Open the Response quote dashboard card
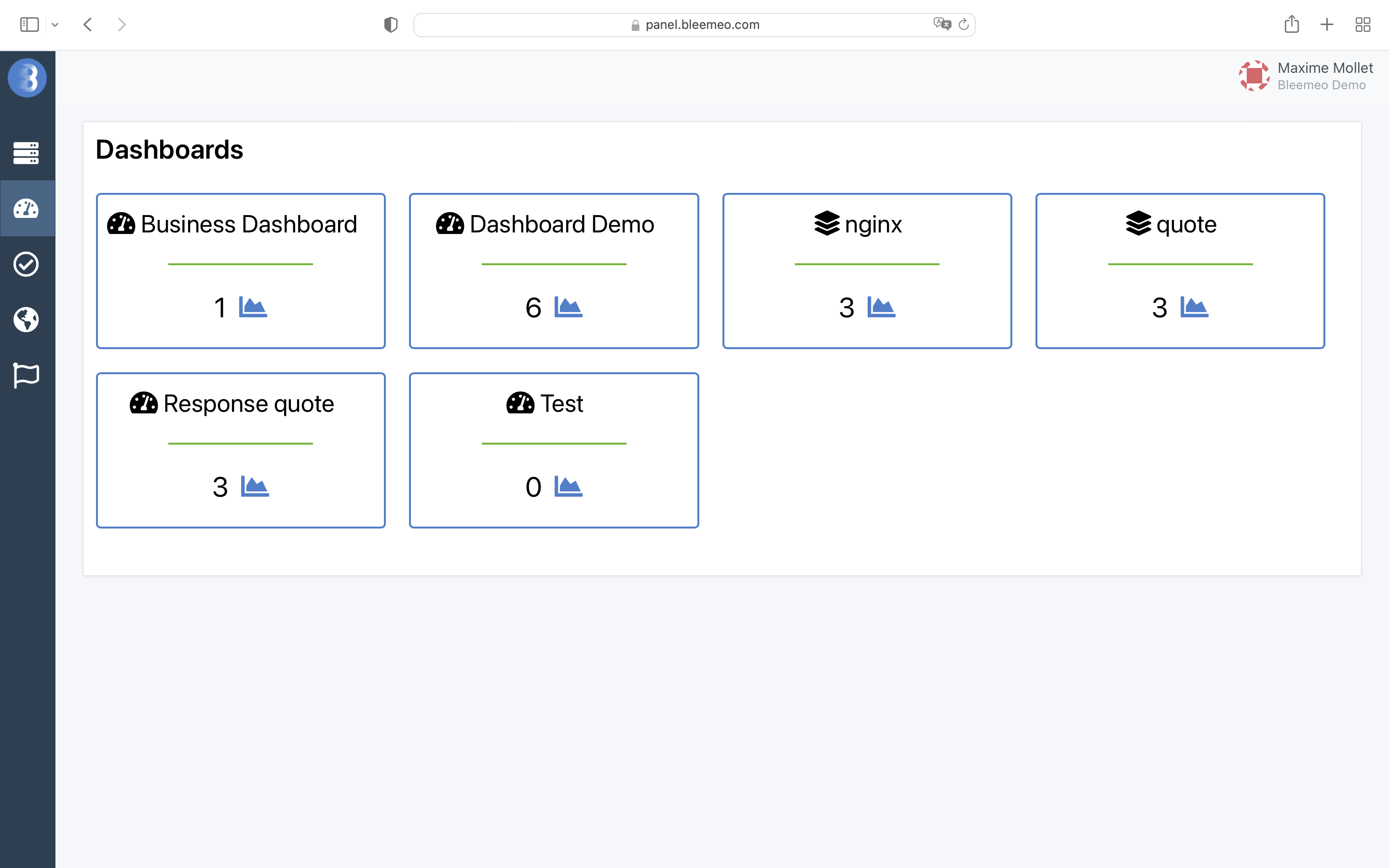Screen dimensions: 1389x868 241,450
